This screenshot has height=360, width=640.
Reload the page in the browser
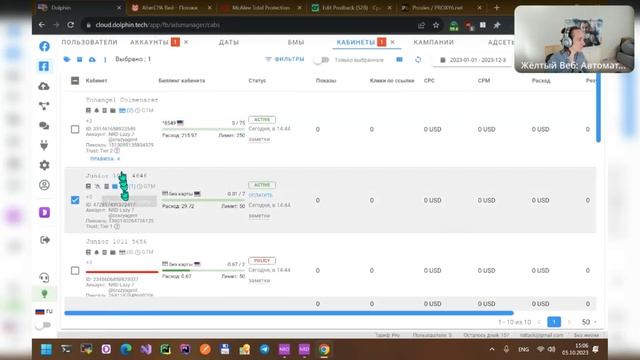coord(71,25)
